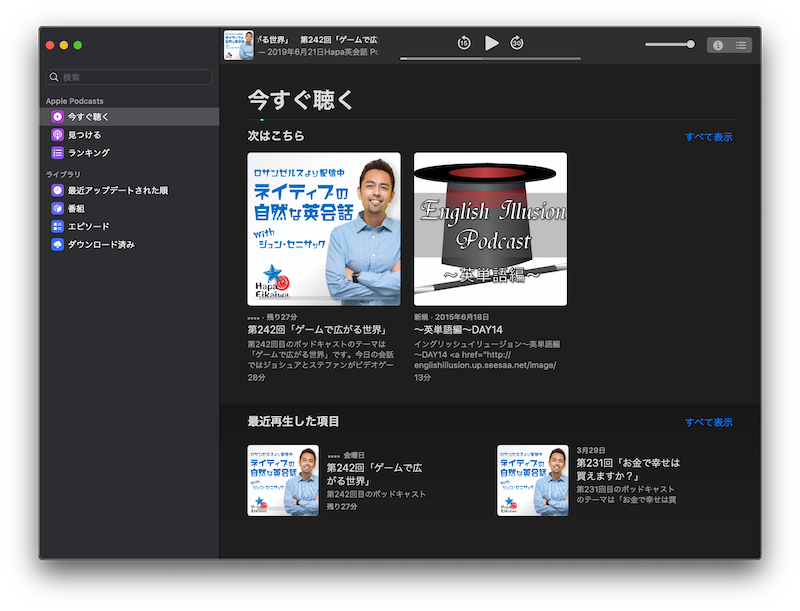
Task: Click the now playing title text in toolbar
Action: [319, 40]
